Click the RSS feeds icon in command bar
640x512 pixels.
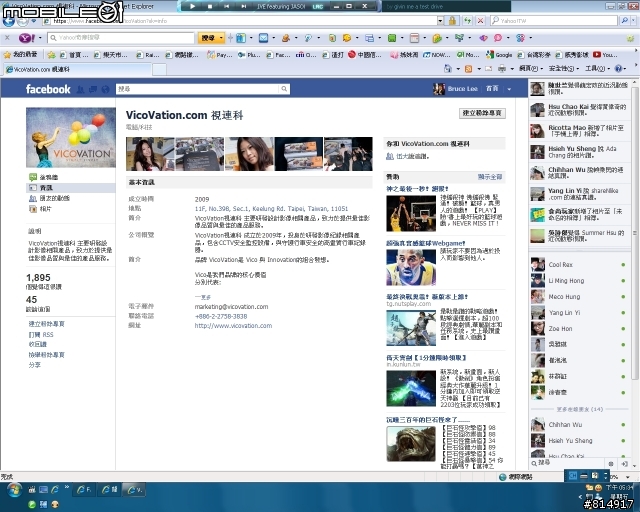pyautogui.click(x=469, y=69)
